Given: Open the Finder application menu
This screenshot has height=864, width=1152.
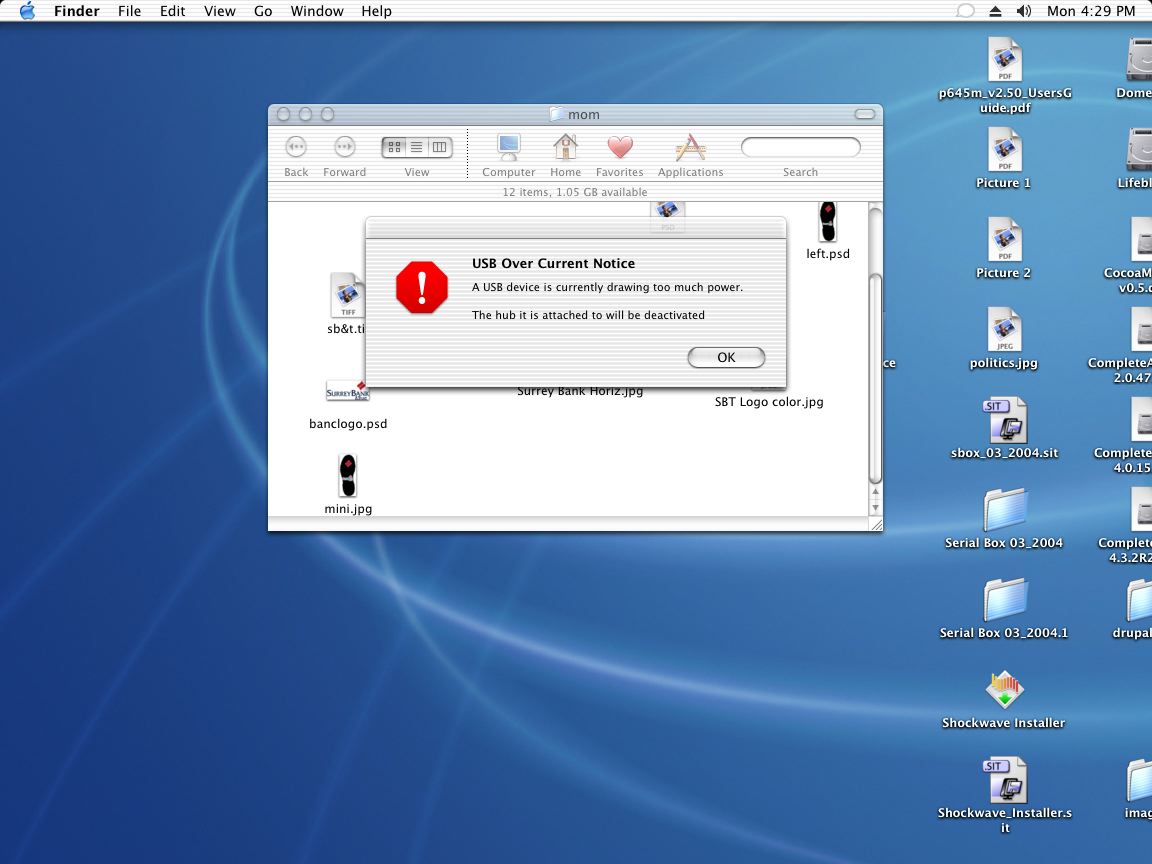Looking at the screenshot, I should [x=76, y=11].
